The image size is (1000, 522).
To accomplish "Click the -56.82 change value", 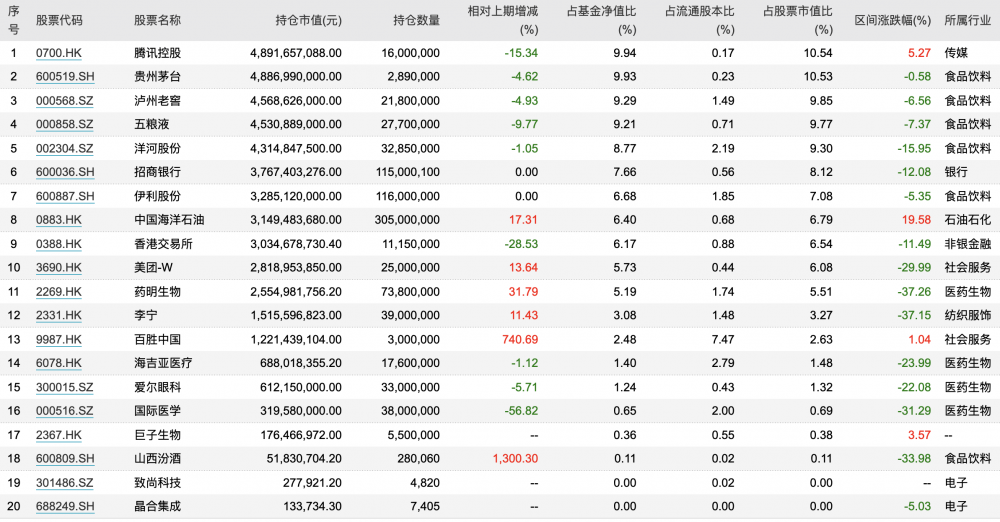I will click(x=521, y=412).
